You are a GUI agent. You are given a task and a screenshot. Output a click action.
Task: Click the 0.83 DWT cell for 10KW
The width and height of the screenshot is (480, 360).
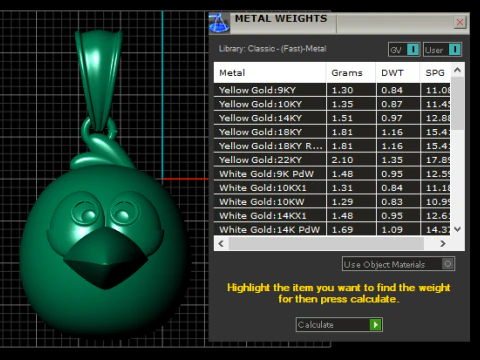pos(398,202)
